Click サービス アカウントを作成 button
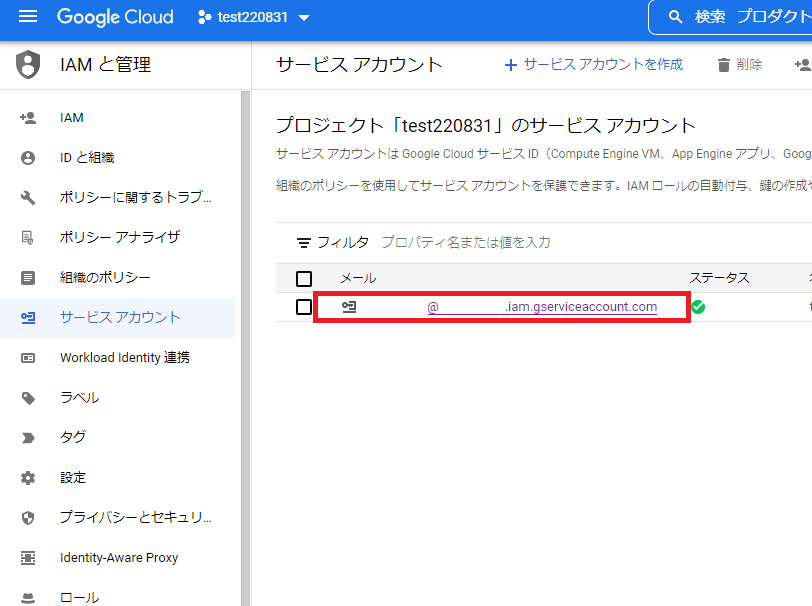Viewport: 812px width, 606px height. click(x=593, y=64)
